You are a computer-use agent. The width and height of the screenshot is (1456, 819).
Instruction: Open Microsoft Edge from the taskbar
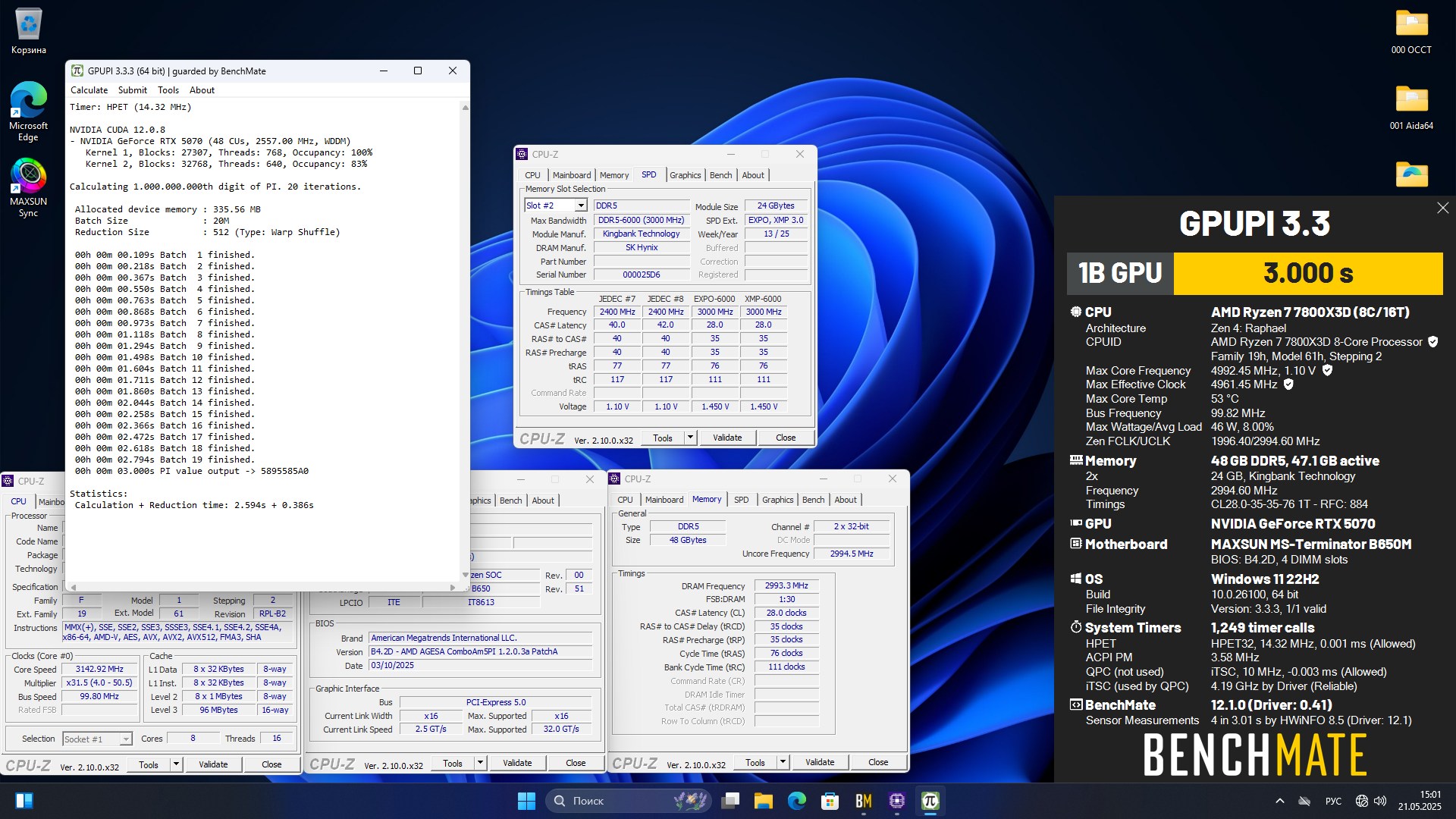(796, 801)
